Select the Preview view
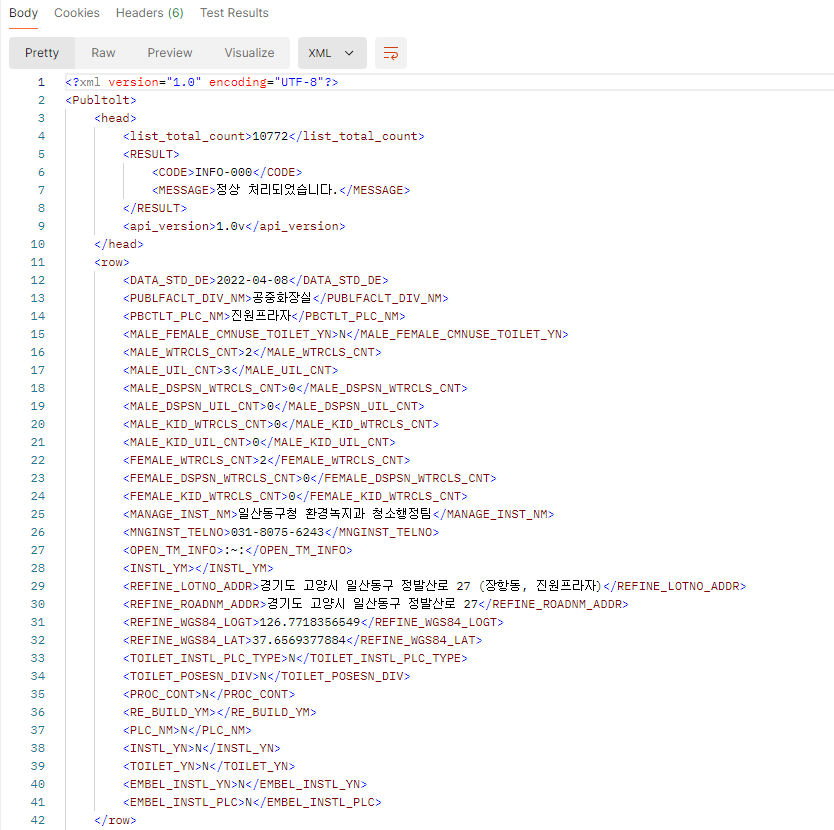This screenshot has height=830, width=834. pos(170,53)
